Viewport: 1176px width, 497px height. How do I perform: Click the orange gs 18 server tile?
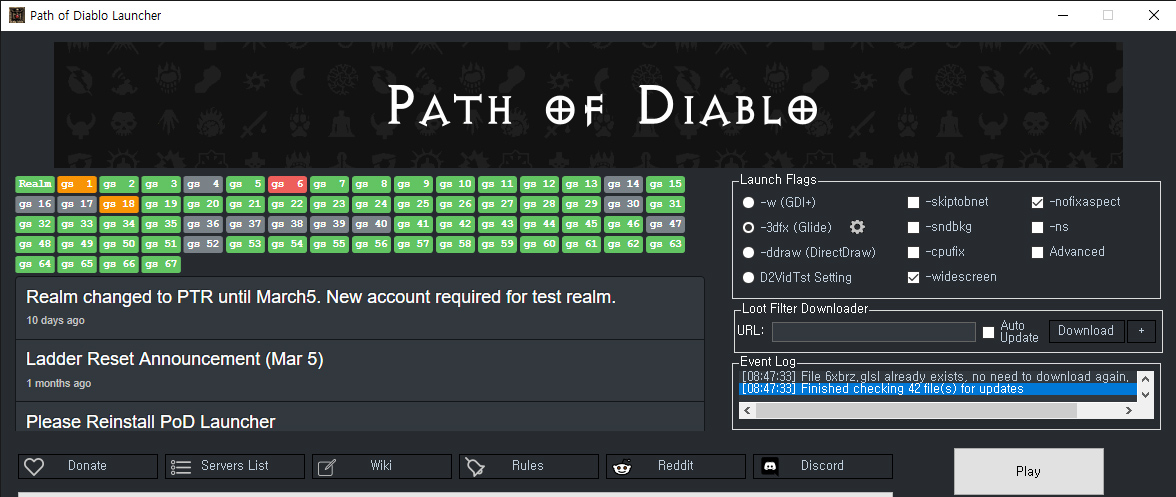click(119, 204)
